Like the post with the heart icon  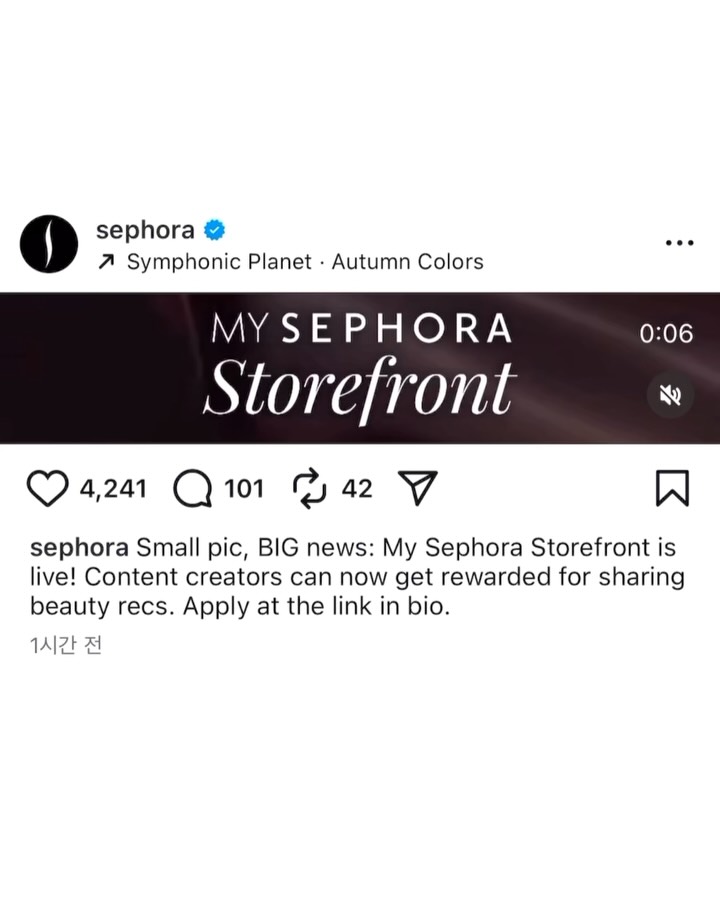[x=47, y=488]
